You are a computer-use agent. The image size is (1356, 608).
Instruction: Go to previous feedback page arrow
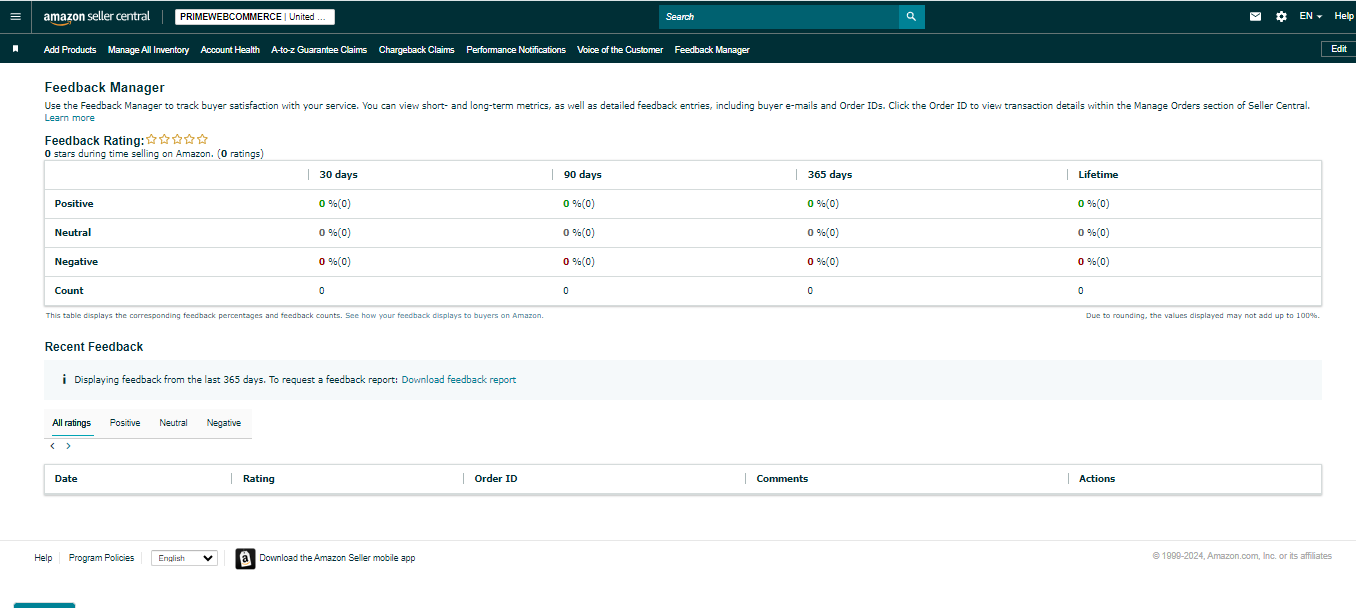52,446
